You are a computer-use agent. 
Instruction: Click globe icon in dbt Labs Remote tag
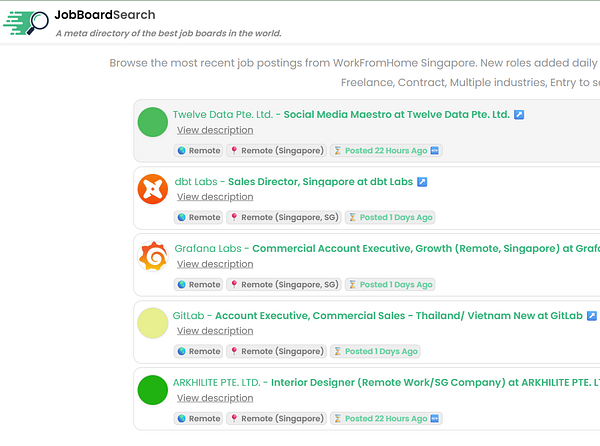pyautogui.click(x=182, y=217)
